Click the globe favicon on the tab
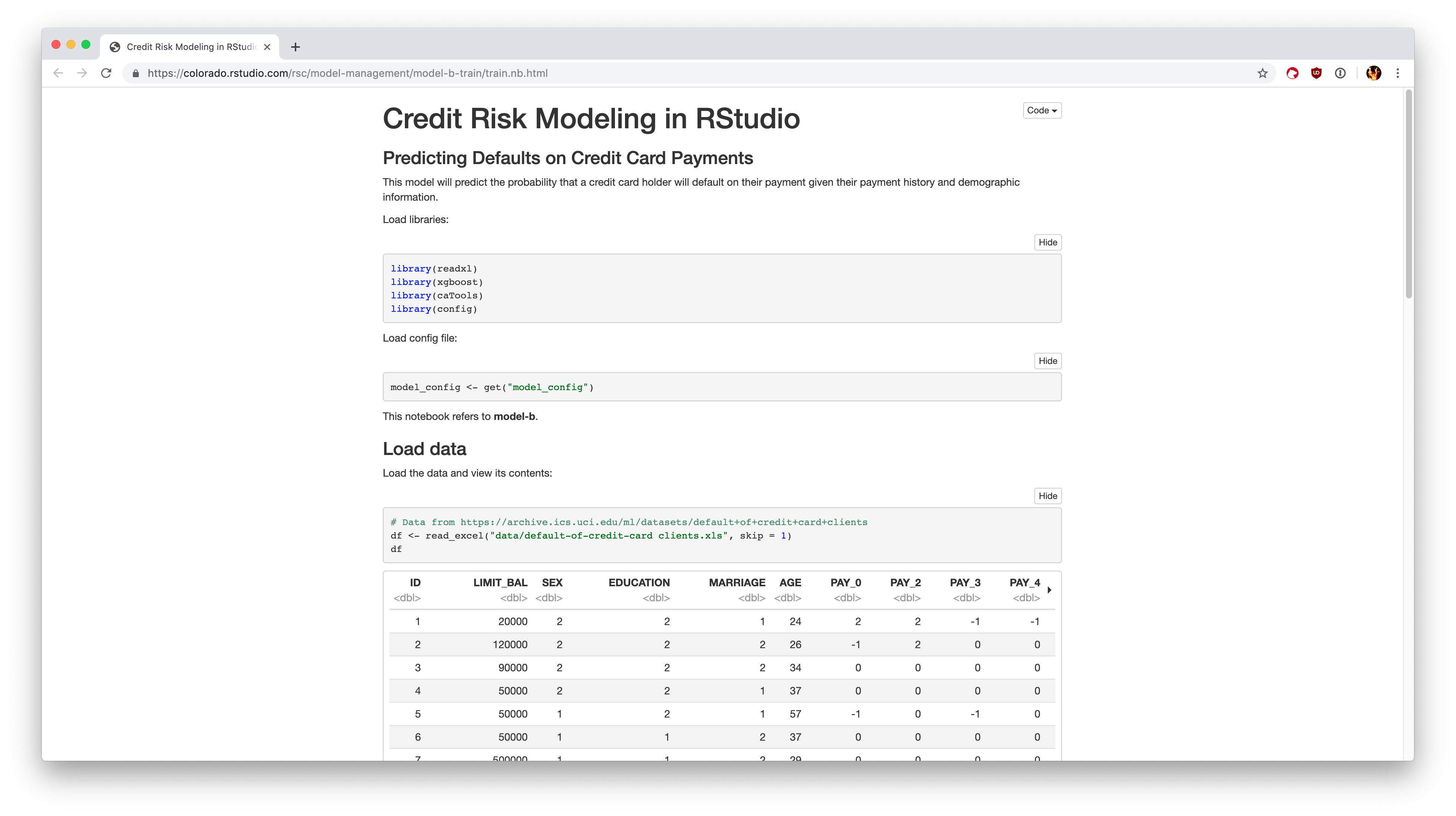Viewport: 1456px width, 816px height. coord(115,47)
